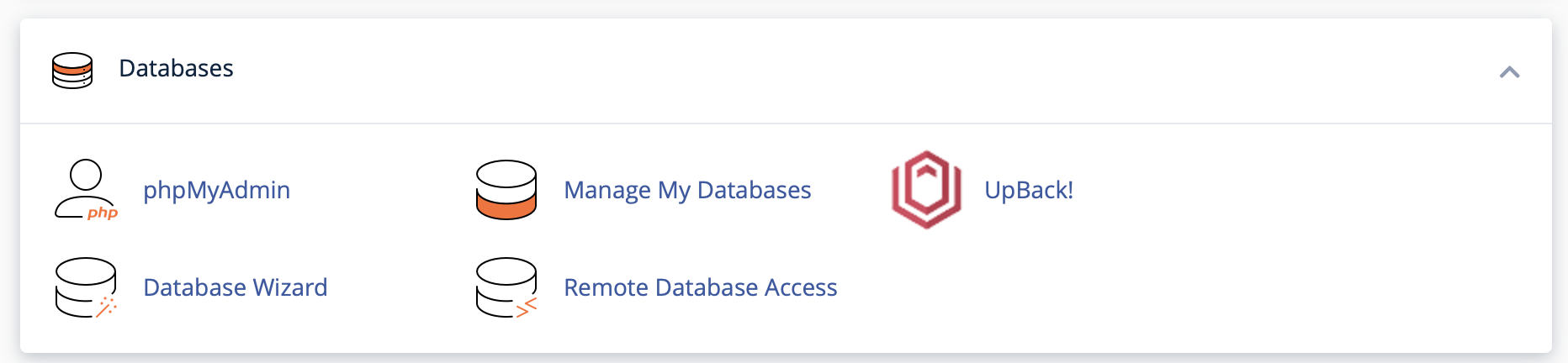Image resolution: width=1568 pixels, height=363 pixels.
Task: Open the phpMyAdmin user icon
Action: click(86, 190)
